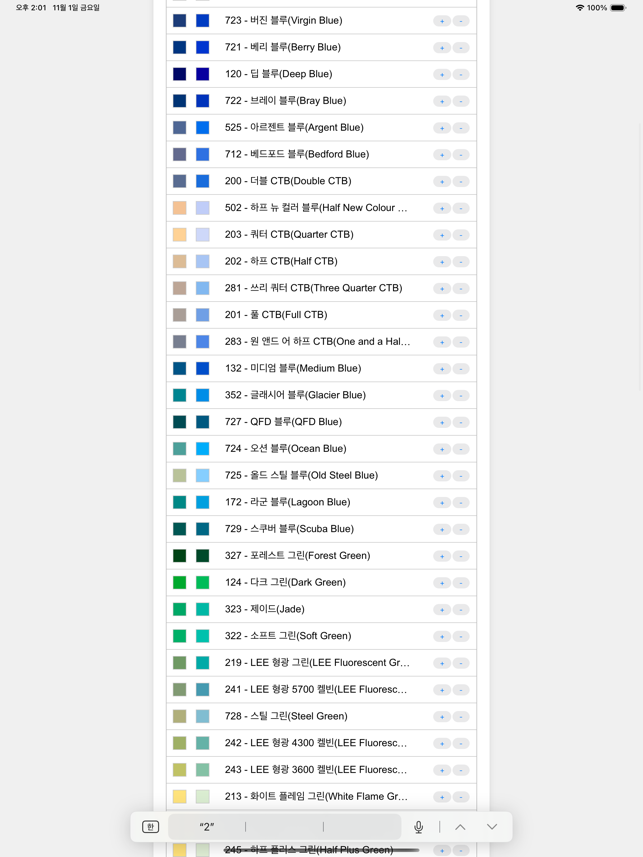The image size is (643, 857).
Task: Tap the microphone dictation icon
Action: [x=418, y=827]
